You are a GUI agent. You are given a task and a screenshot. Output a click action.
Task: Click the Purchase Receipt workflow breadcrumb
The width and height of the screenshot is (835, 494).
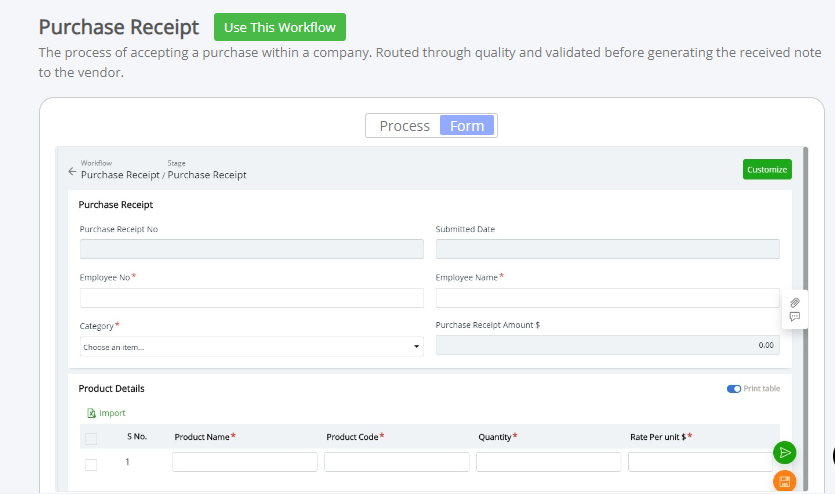(120, 175)
